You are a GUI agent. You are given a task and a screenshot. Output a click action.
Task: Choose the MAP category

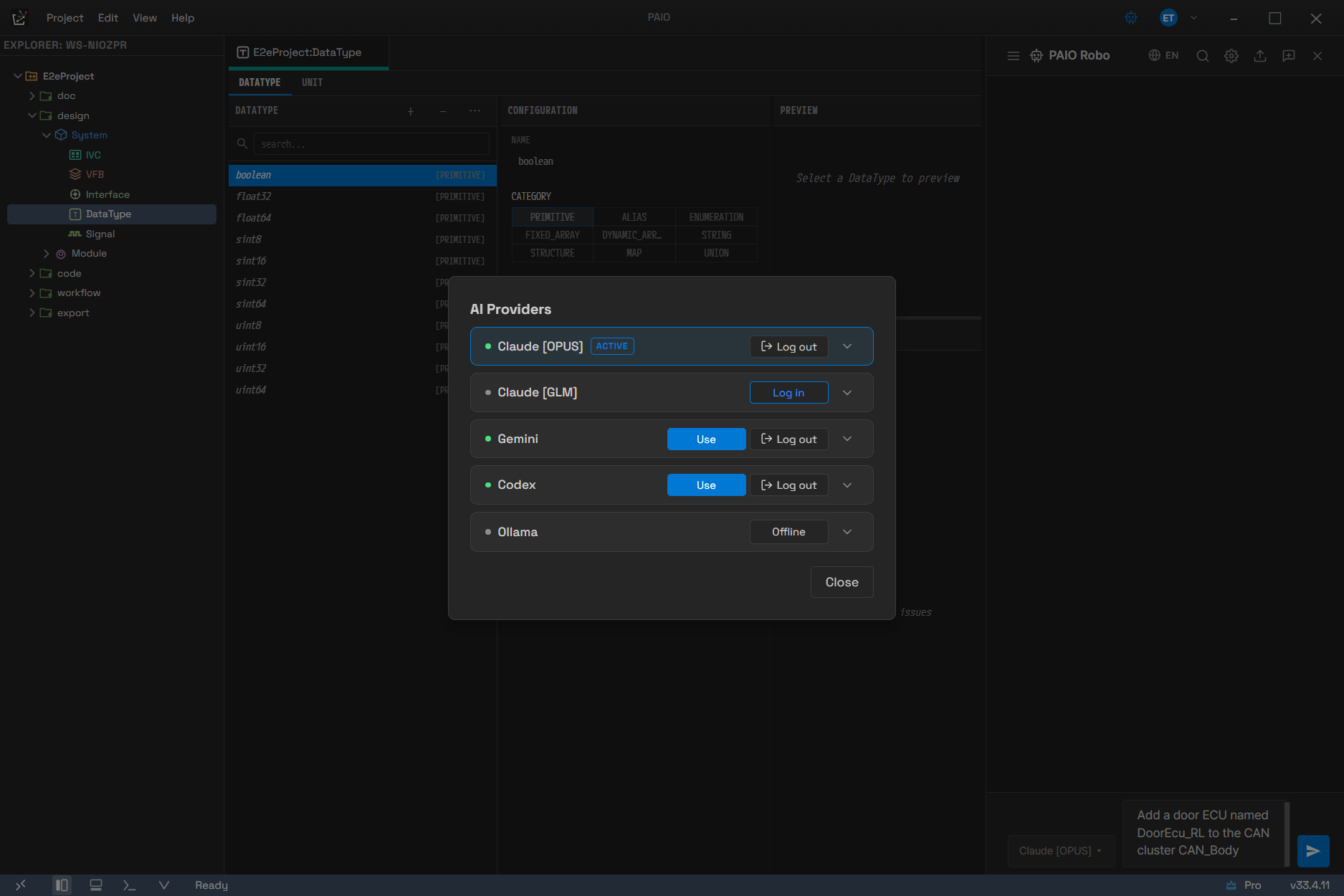point(634,253)
